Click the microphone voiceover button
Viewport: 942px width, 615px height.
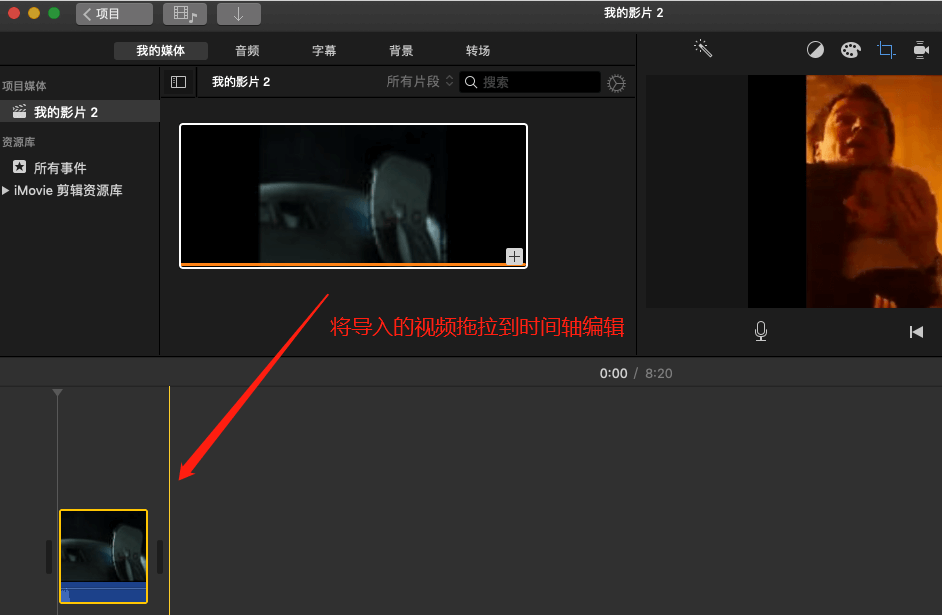tap(761, 332)
